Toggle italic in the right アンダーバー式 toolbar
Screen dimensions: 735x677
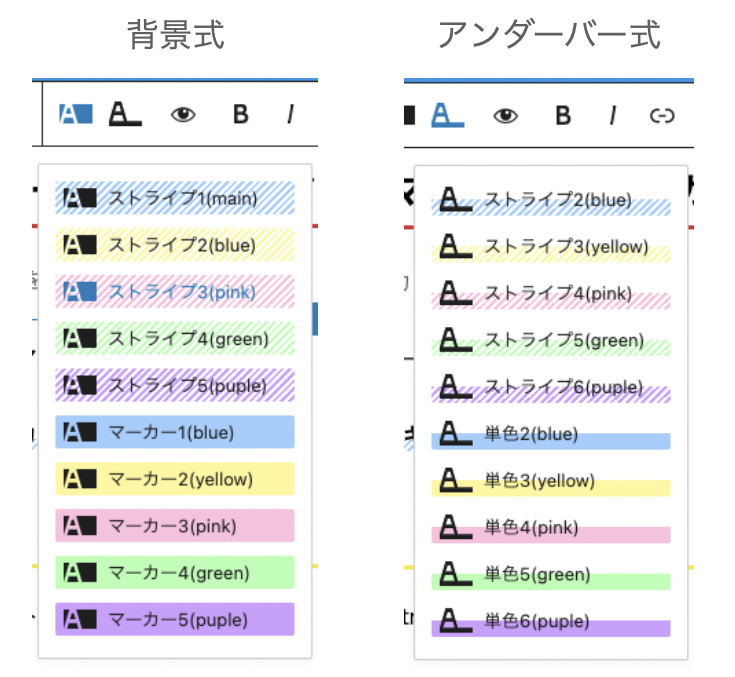click(612, 116)
